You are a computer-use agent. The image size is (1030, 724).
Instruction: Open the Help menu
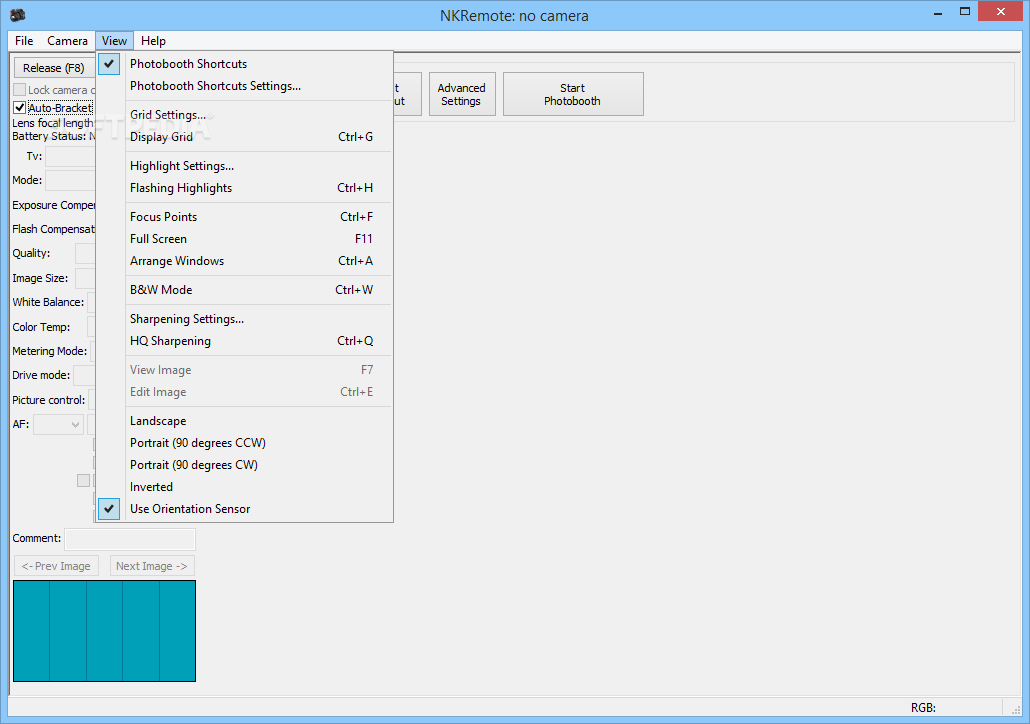click(x=153, y=41)
